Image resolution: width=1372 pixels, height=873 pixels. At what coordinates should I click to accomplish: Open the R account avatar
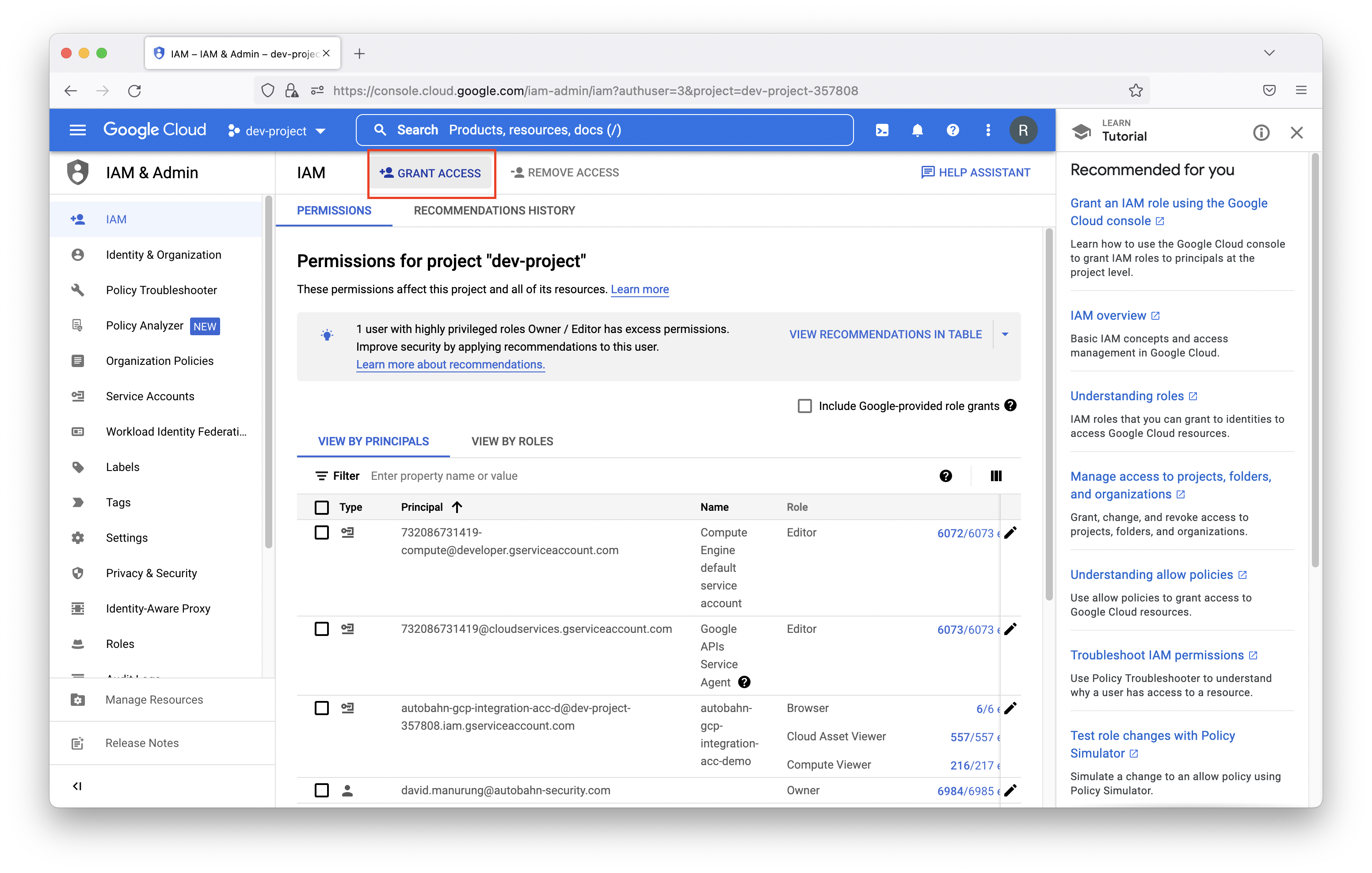tap(1023, 130)
